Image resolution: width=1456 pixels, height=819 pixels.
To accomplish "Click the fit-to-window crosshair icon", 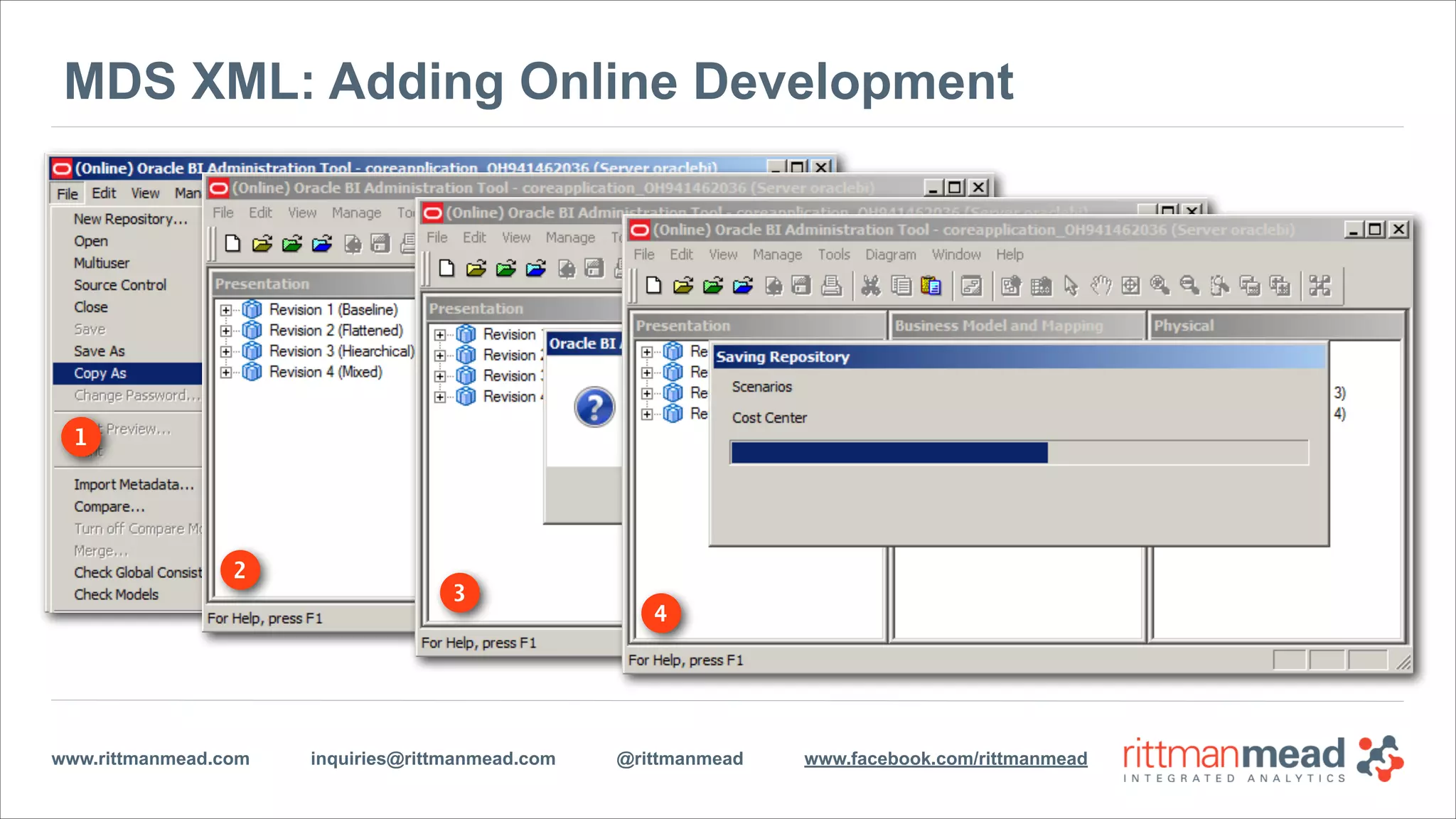I will 1130,286.
